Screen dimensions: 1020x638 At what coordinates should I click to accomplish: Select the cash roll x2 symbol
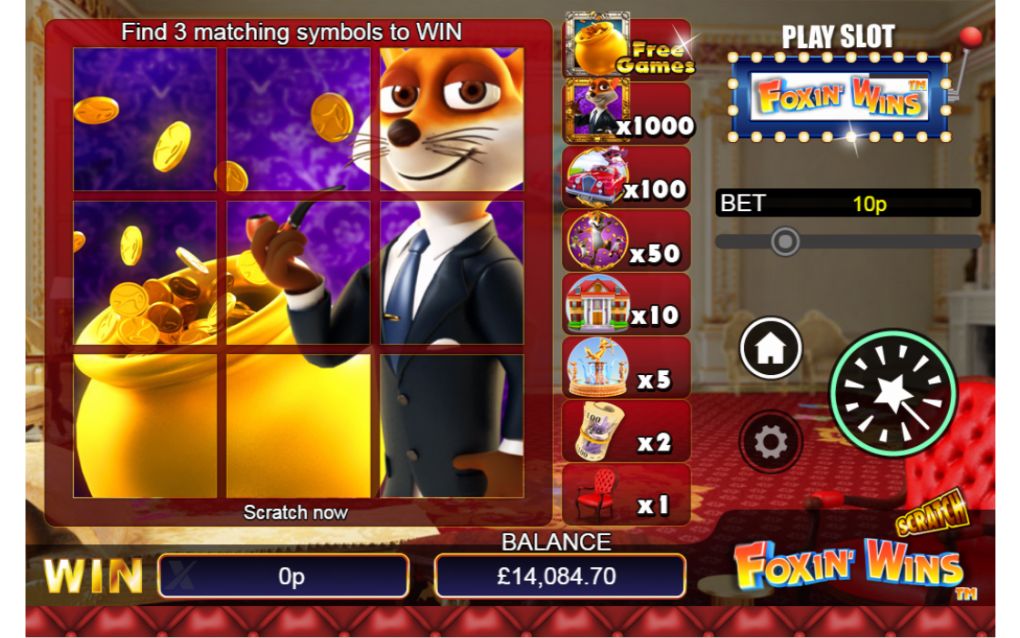pos(598,431)
